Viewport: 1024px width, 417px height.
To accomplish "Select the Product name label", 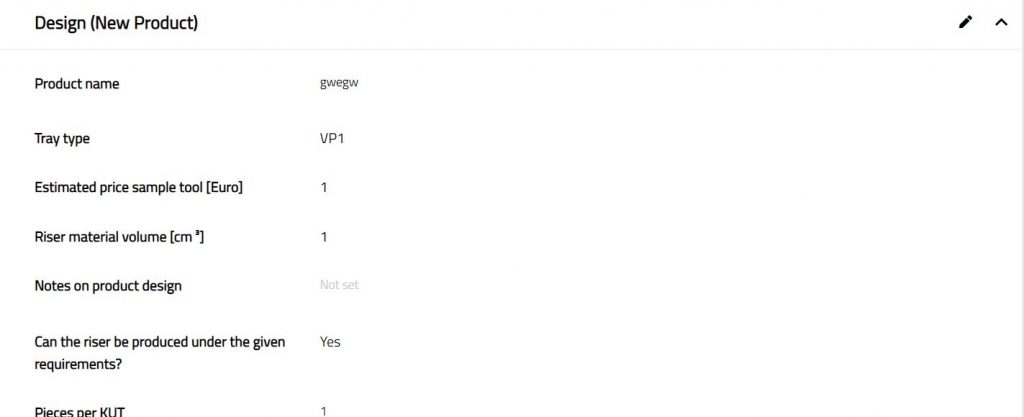I will pos(77,84).
